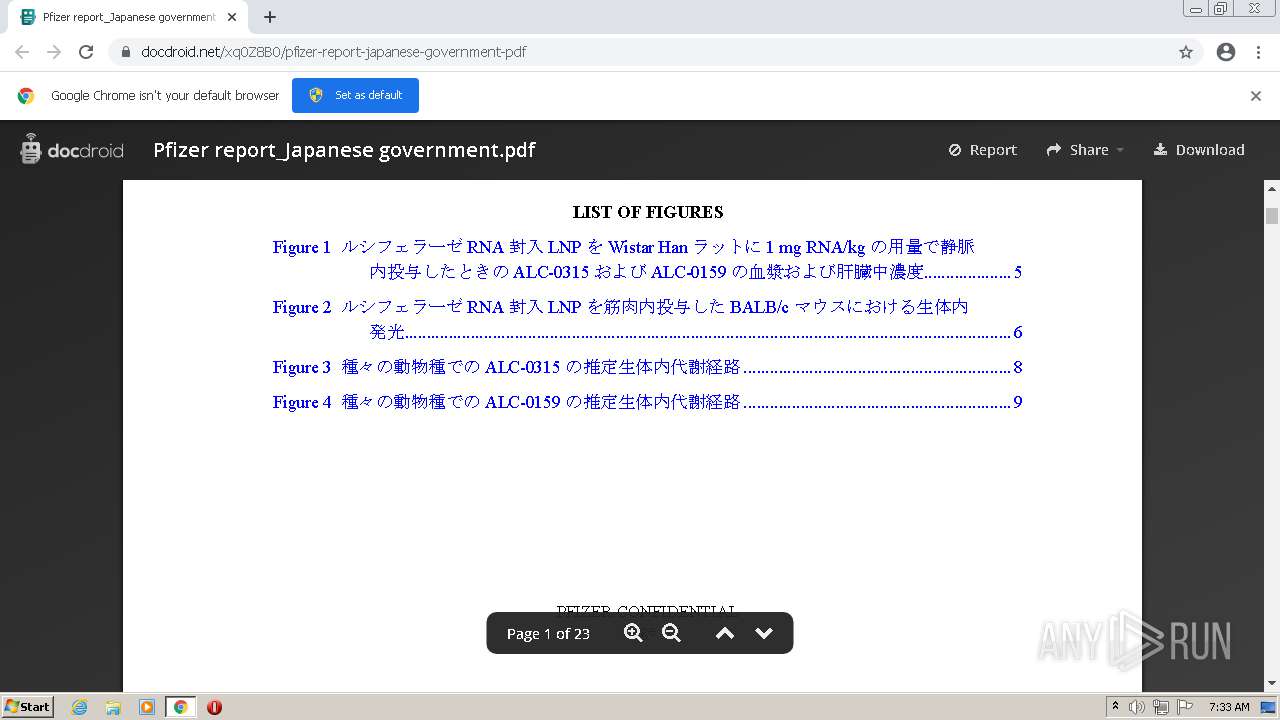
Task: Open the Share dropdown
Action: (1085, 150)
